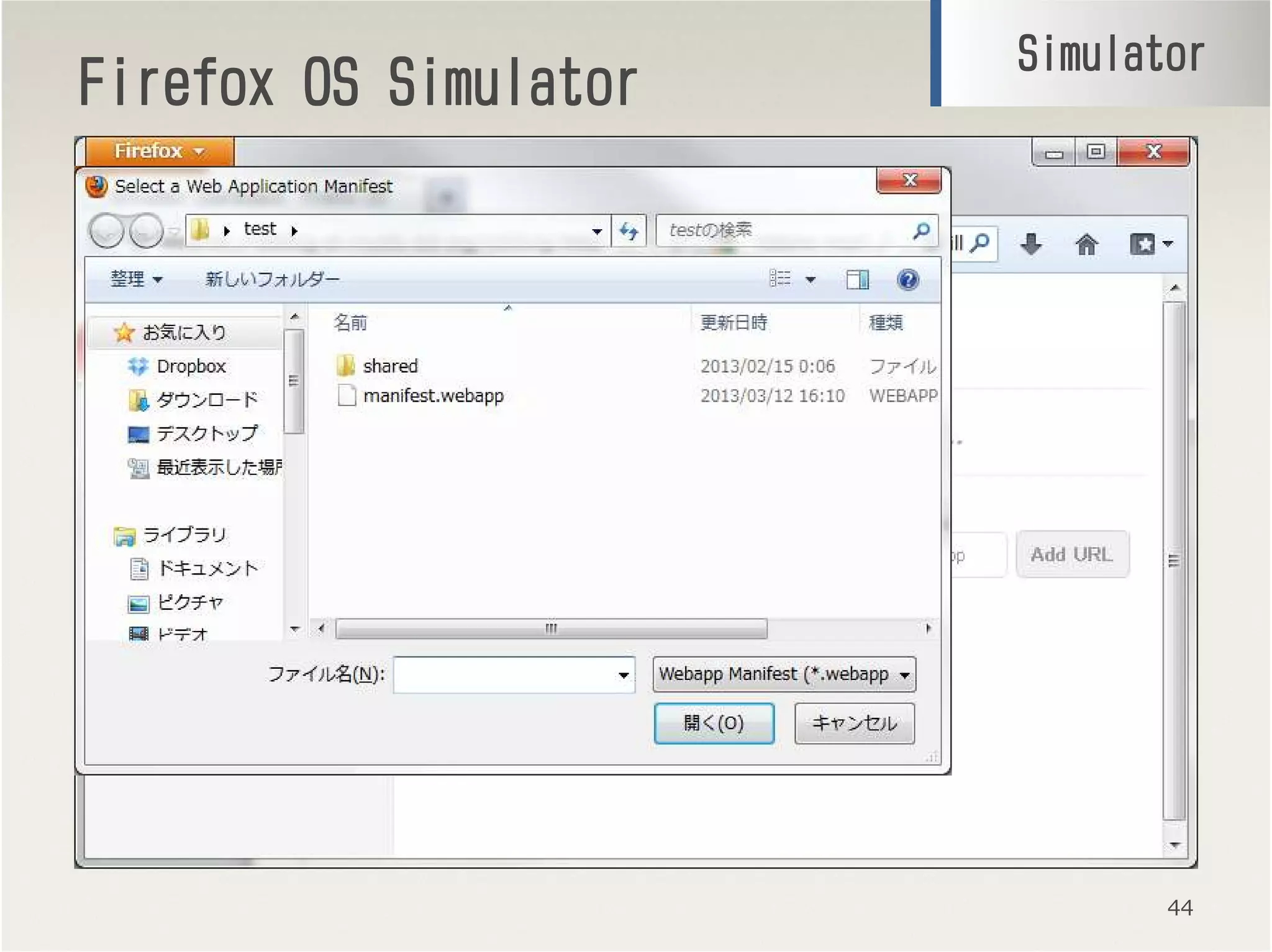The image size is (1272, 952).
Task: Click the Firefox home icon
Action: [1086, 244]
